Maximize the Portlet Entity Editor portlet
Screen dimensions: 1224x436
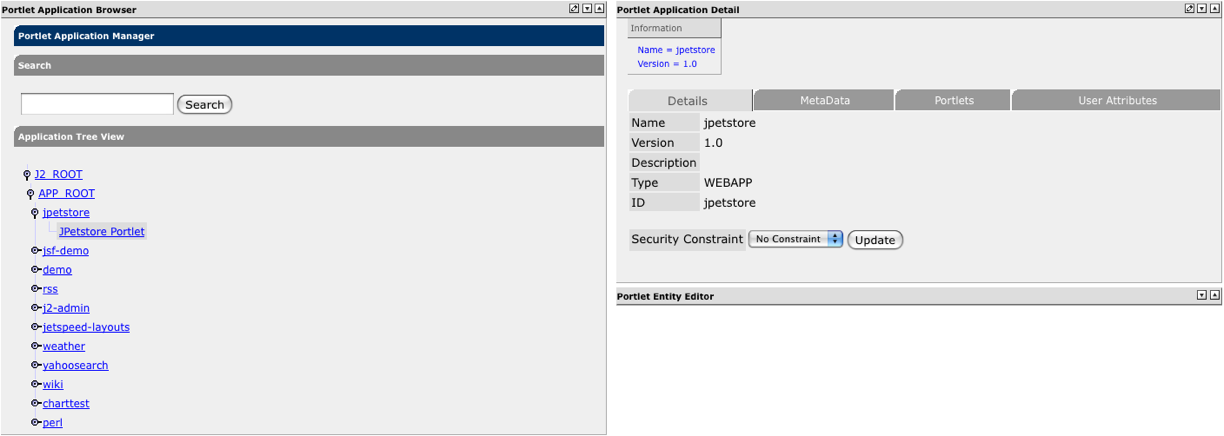click(x=1215, y=296)
